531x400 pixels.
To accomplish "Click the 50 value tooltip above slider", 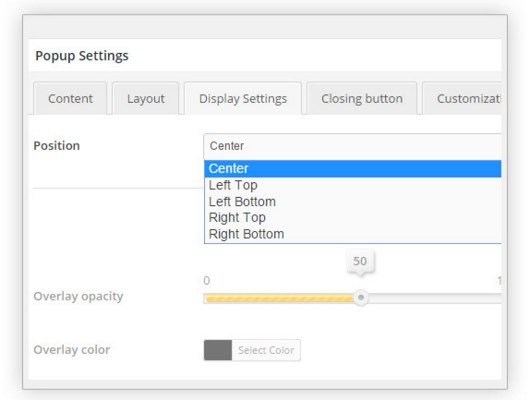I will (360, 261).
